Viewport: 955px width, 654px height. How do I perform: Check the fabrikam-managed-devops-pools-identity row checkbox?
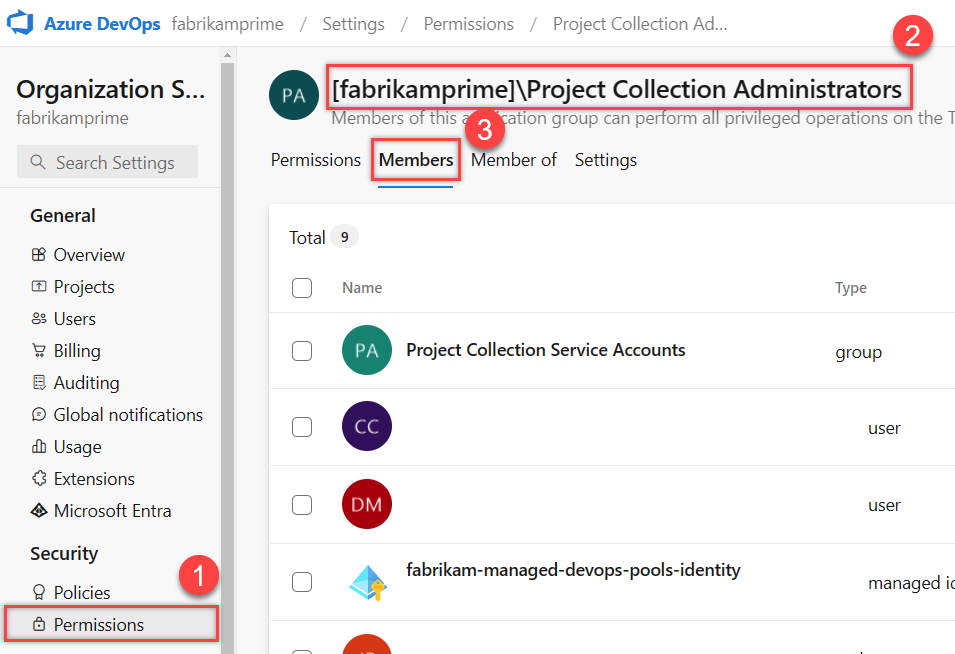(x=302, y=581)
